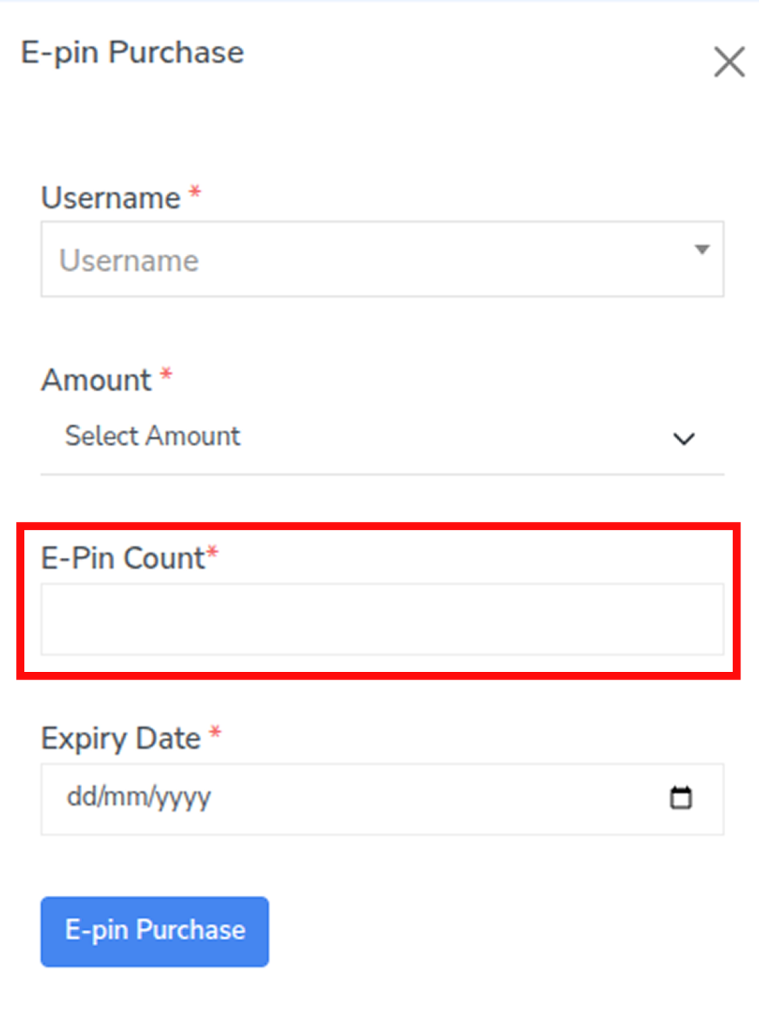
Task: Expand the Select Amount chevron
Action: click(x=684, y=438)
